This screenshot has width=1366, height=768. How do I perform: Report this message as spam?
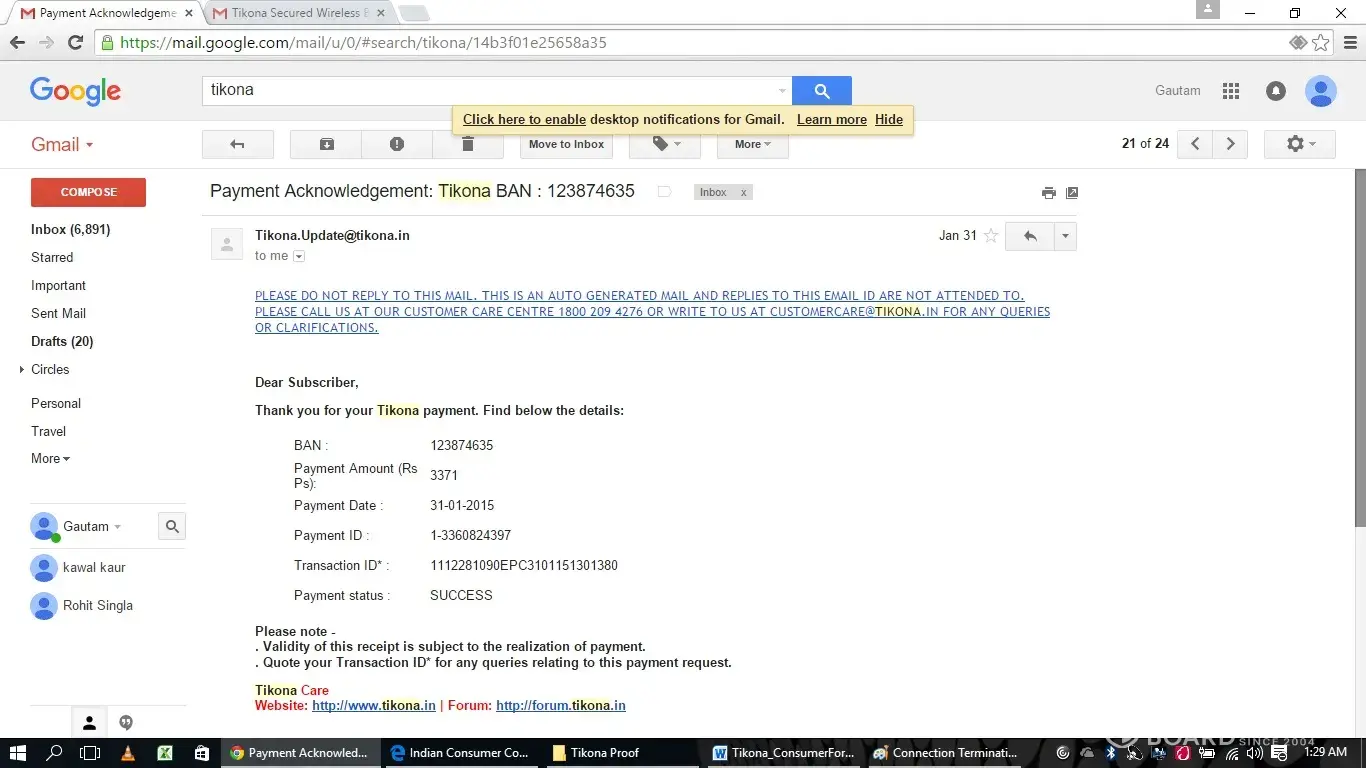point(397,144)
